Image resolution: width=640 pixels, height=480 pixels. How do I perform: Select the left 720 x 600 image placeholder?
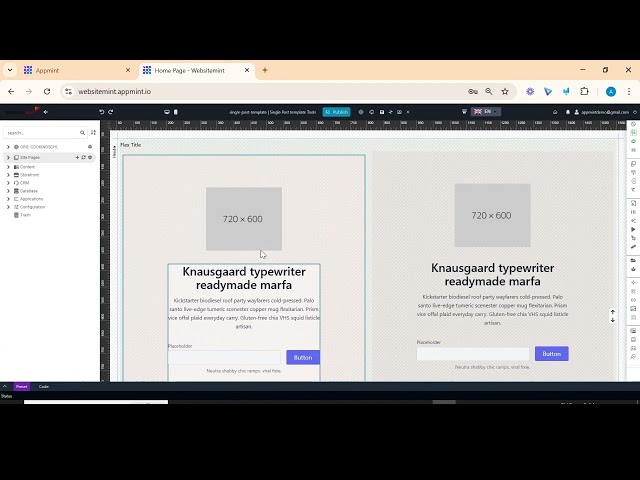pyautogui.click(x=244, y=219)
